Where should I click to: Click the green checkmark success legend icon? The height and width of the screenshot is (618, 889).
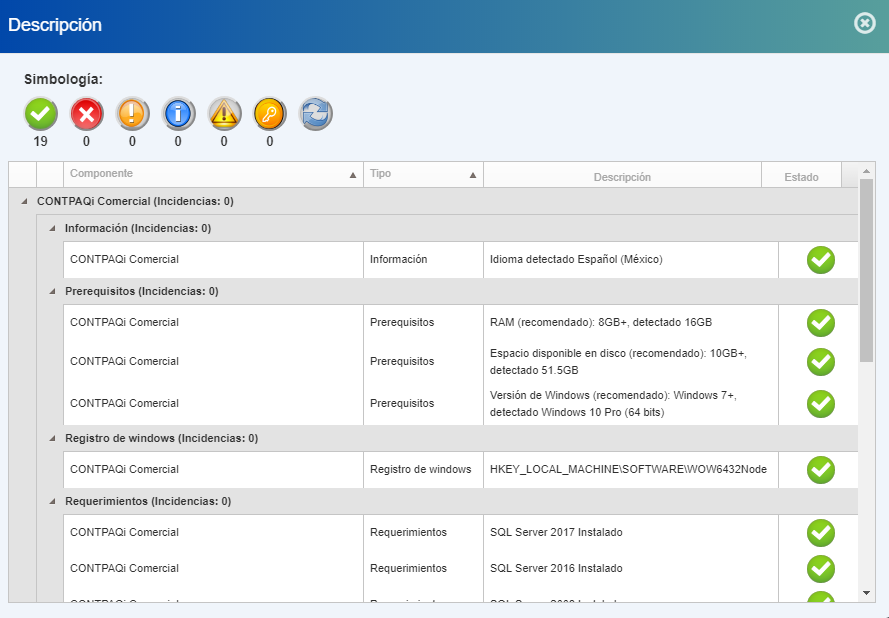pyautogui.click(x=41, y=114)
